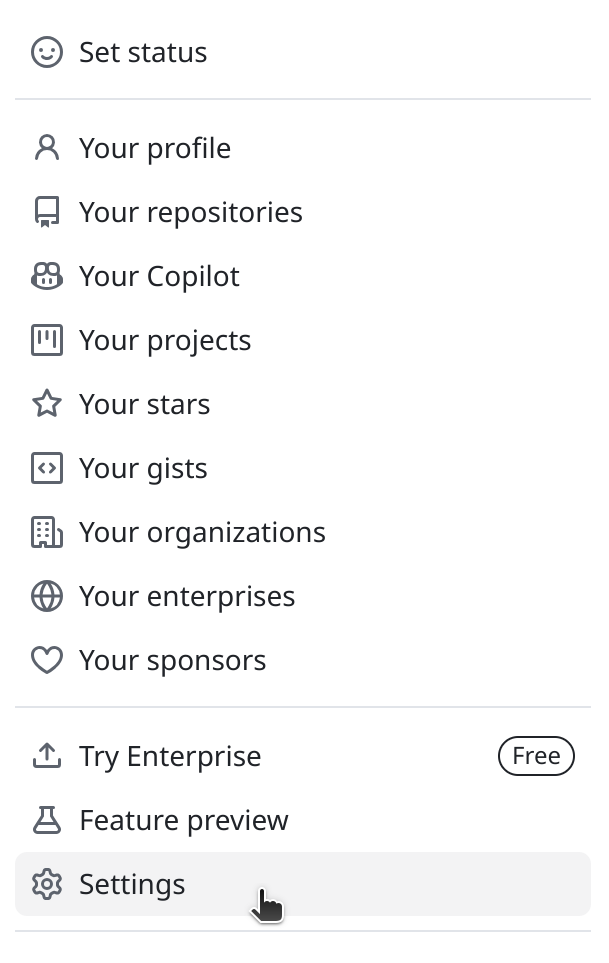The height and width of the screenshot is (963, 609).
Task: Open Your repositories menu item
Action: click(x=190, y=212)
